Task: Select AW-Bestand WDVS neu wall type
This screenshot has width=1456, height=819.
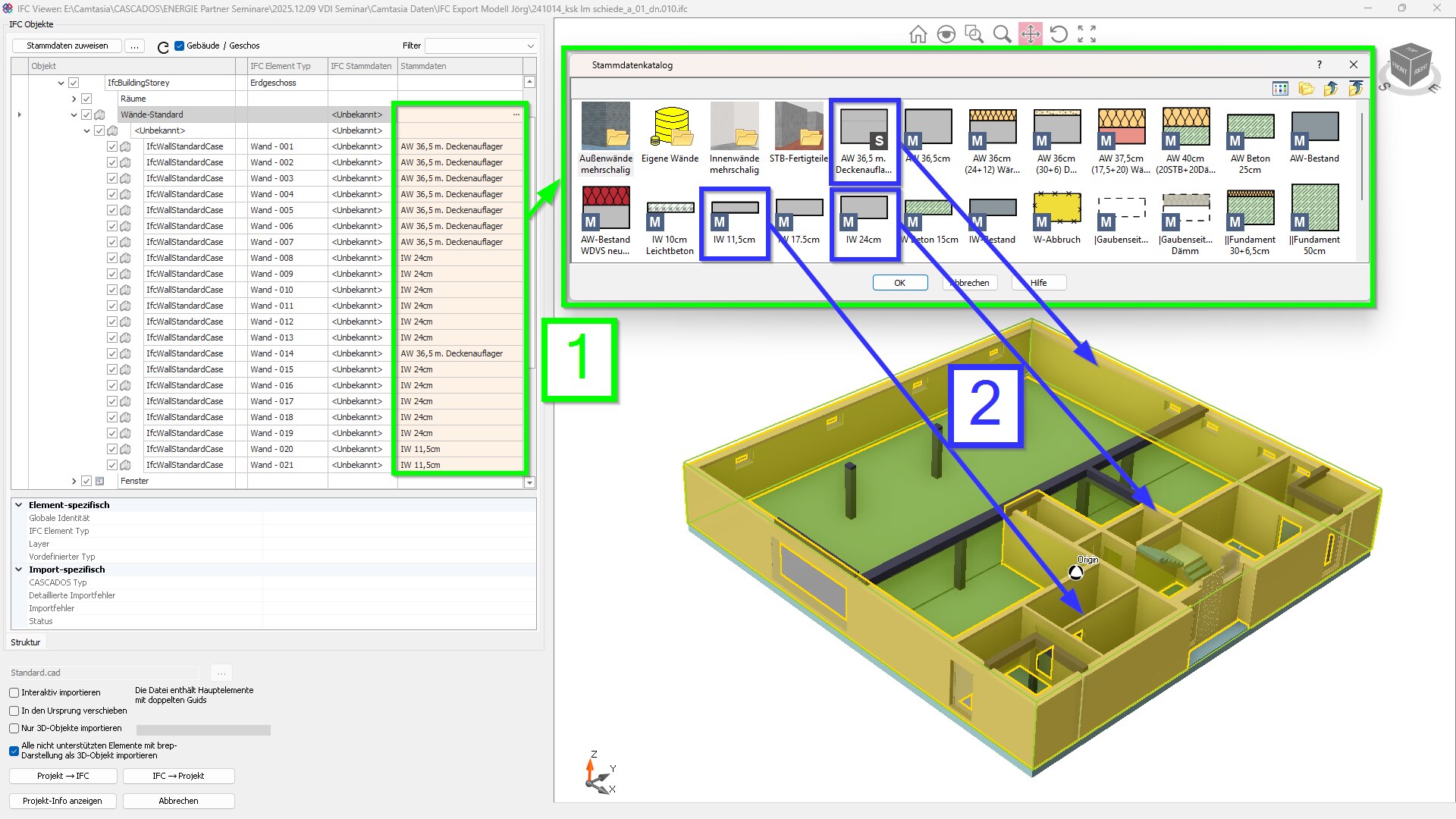Action: click(x=606, y=222)
